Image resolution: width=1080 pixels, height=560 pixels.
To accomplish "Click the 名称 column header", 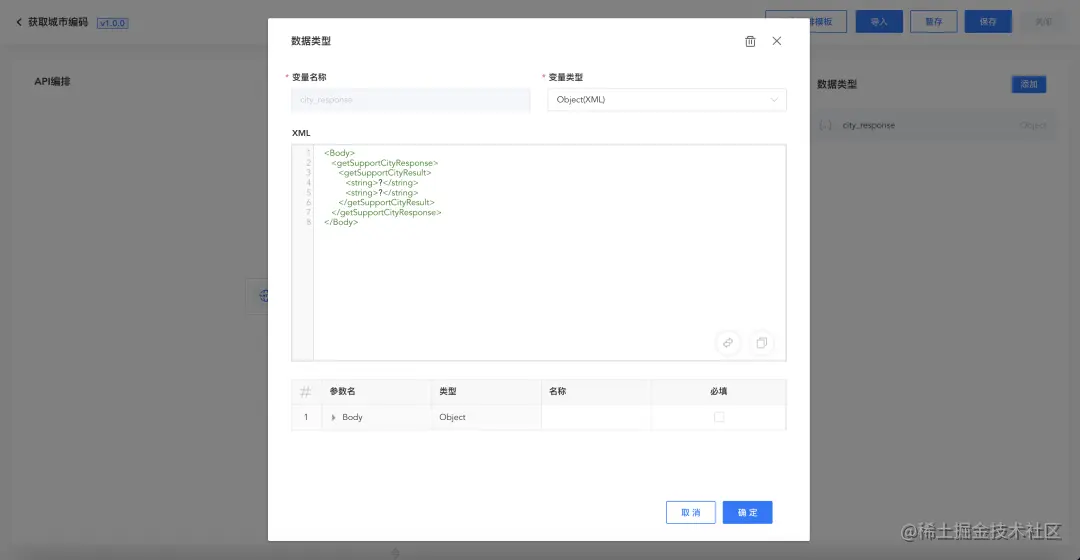I will tap(596, 391).
